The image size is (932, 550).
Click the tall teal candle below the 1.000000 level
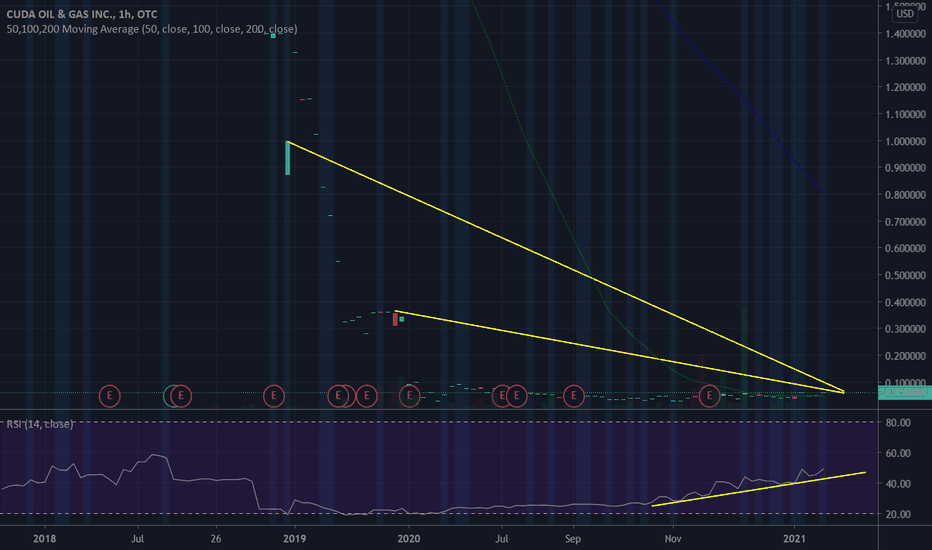[288, 158]
